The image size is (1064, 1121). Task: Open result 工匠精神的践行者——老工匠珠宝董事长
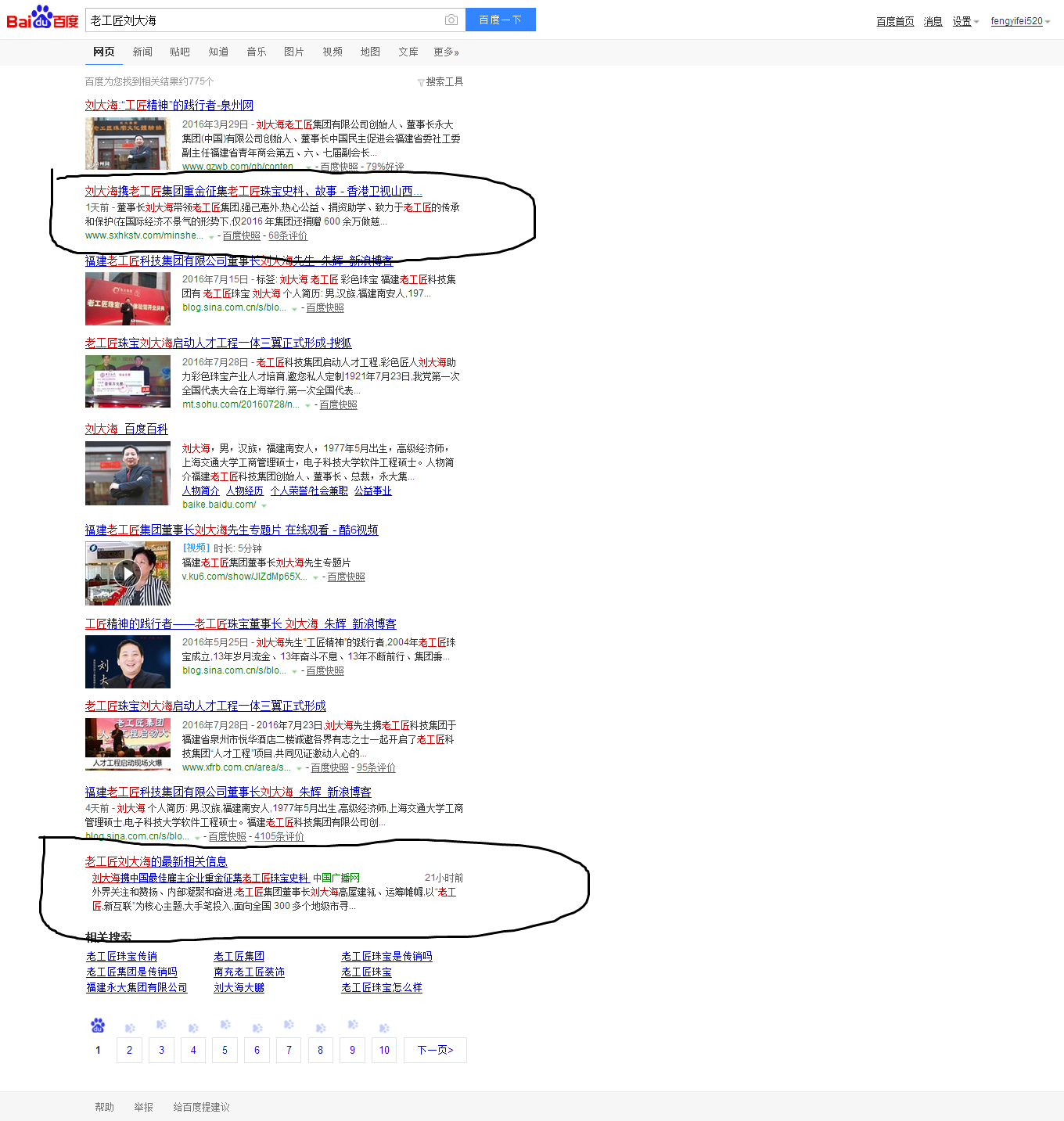click(x=241, y=623)
